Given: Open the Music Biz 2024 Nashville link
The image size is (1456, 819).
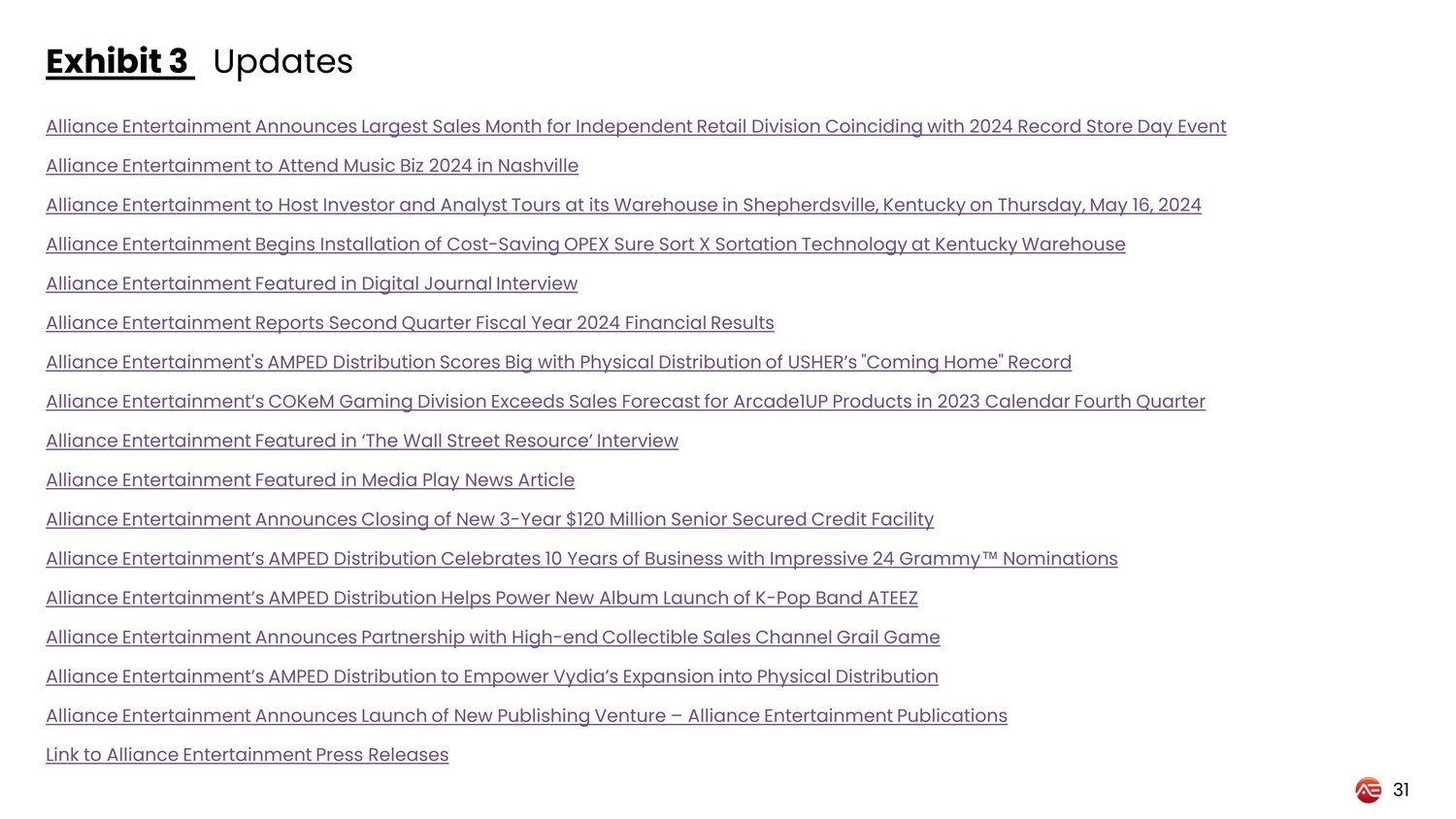Looking at the screenshot, I should tap(312, 166).
